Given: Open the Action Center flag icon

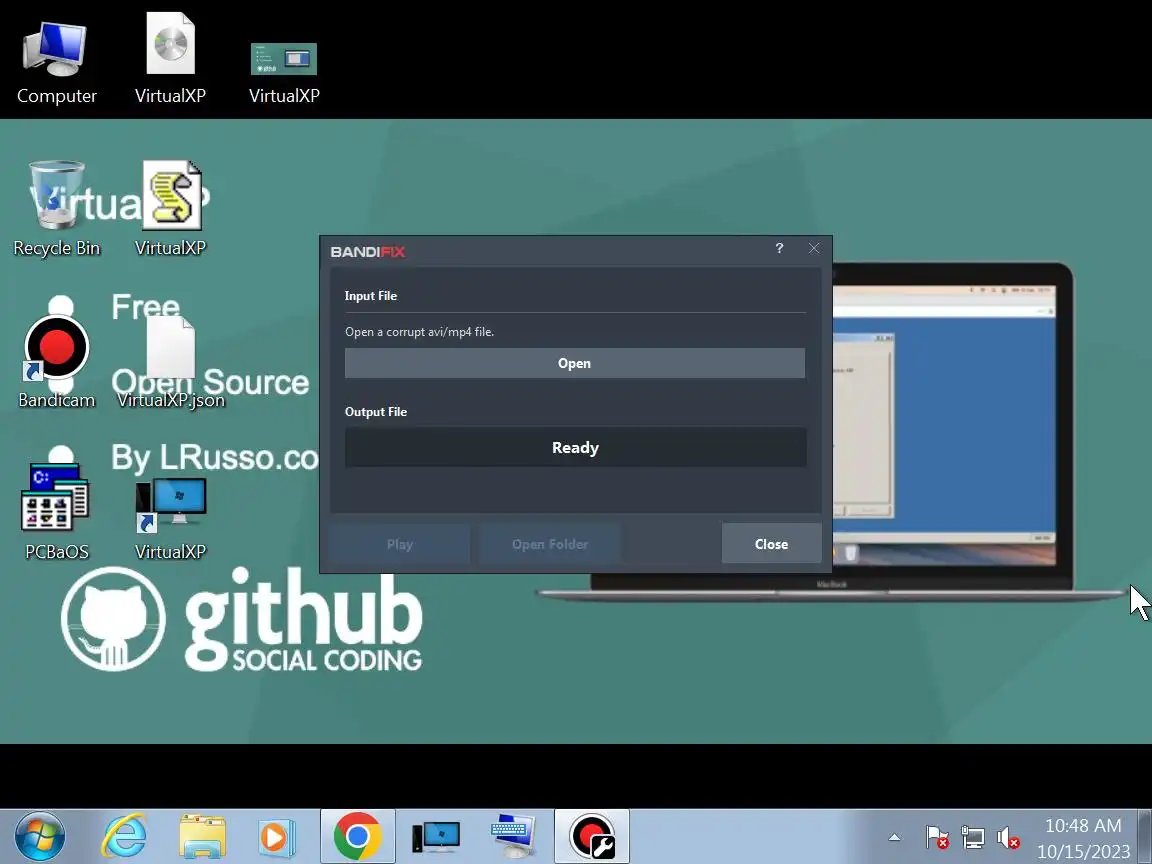Looking at the screenshot, I should coord(937,837).
